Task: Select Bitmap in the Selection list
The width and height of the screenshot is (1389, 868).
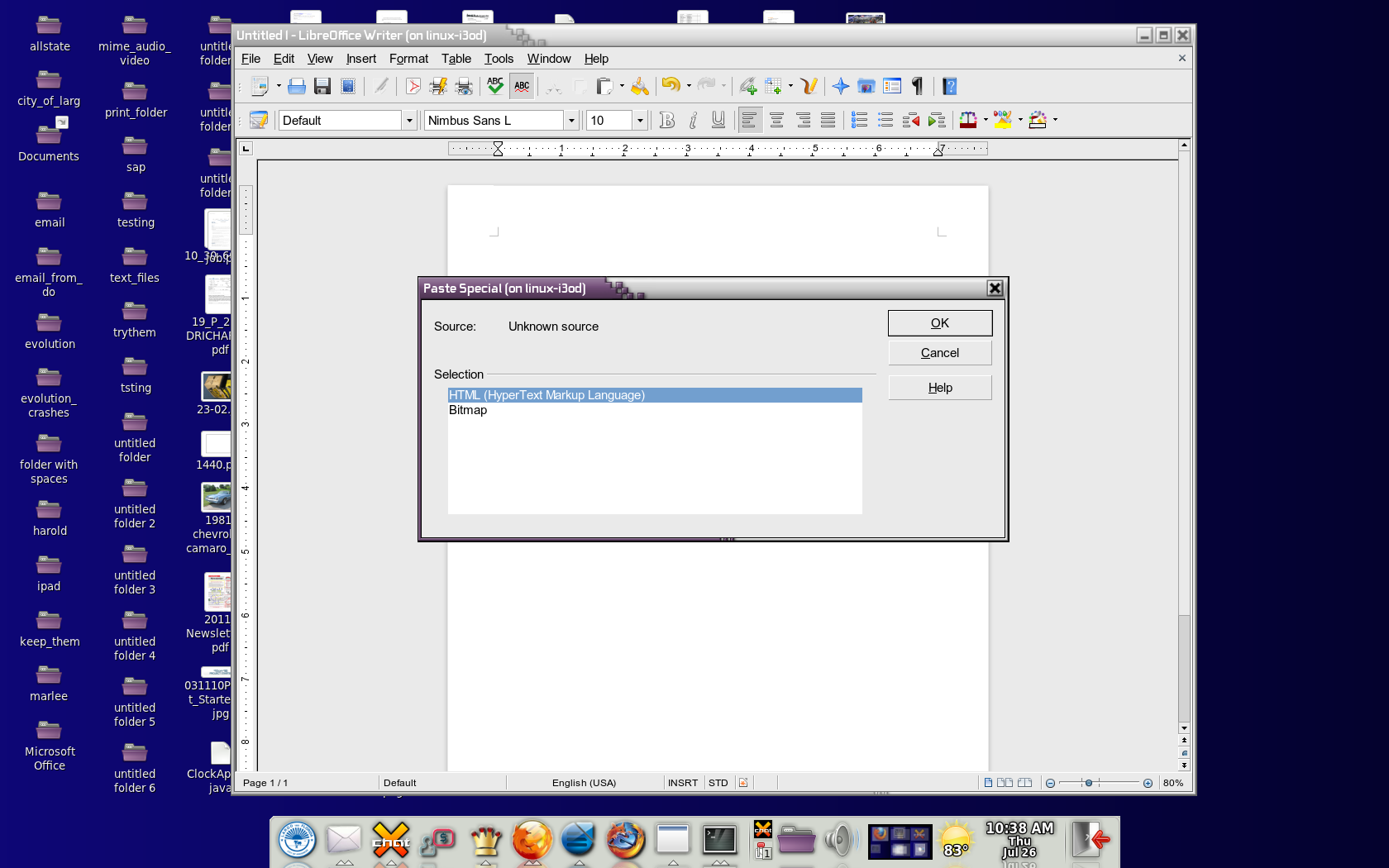Action: click(x=468, y=410)
